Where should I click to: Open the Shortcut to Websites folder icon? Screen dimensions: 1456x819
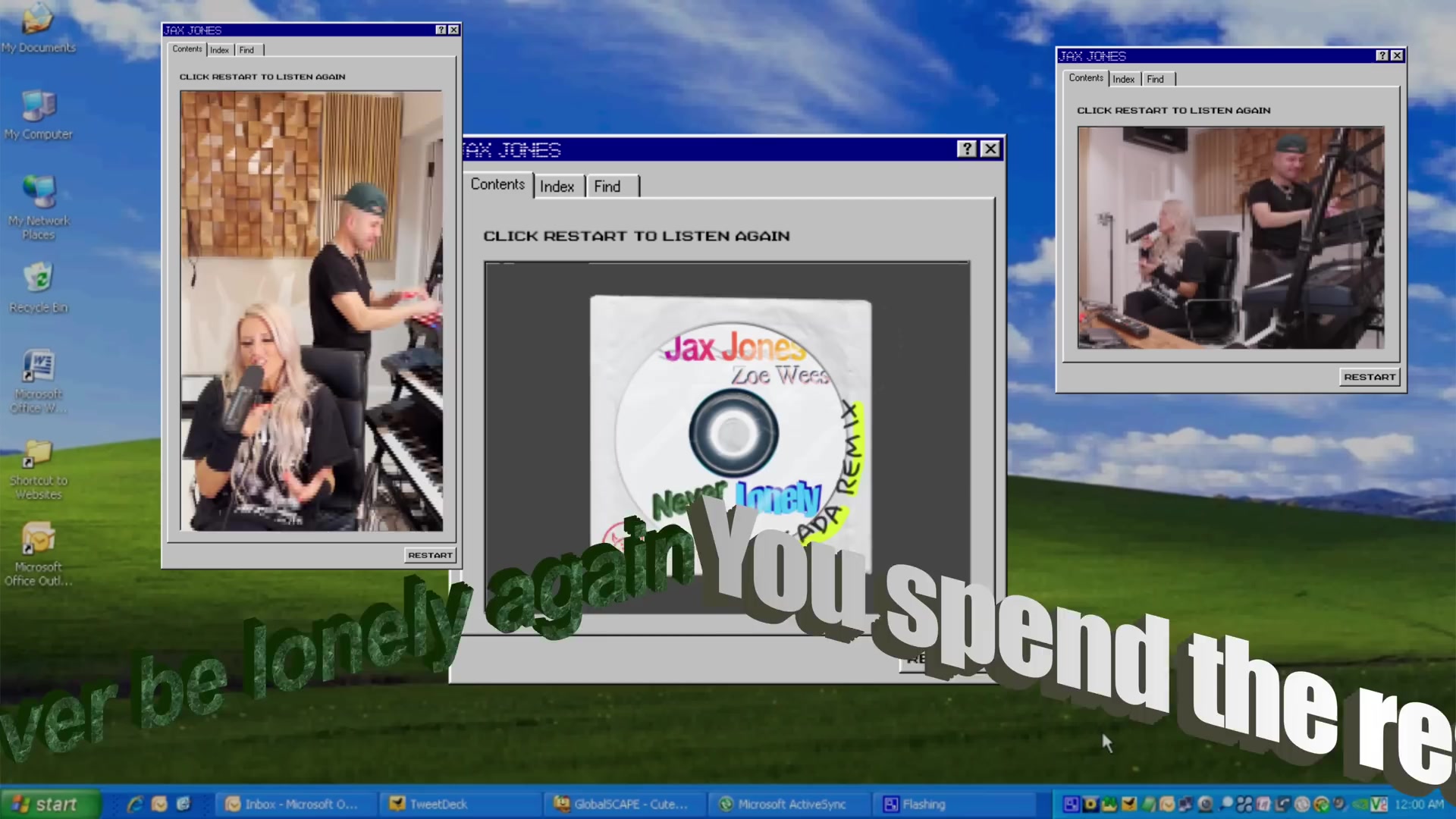tap(38, 470)
